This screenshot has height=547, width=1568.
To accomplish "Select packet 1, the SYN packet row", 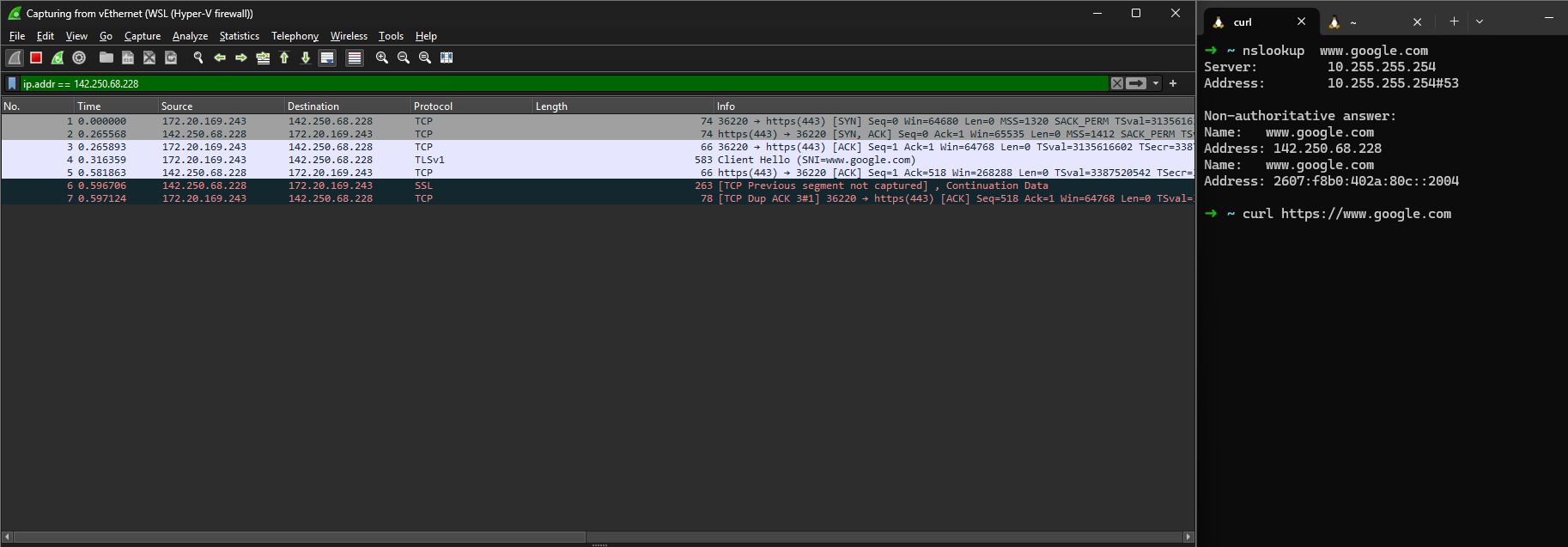I will coord(598,121).
